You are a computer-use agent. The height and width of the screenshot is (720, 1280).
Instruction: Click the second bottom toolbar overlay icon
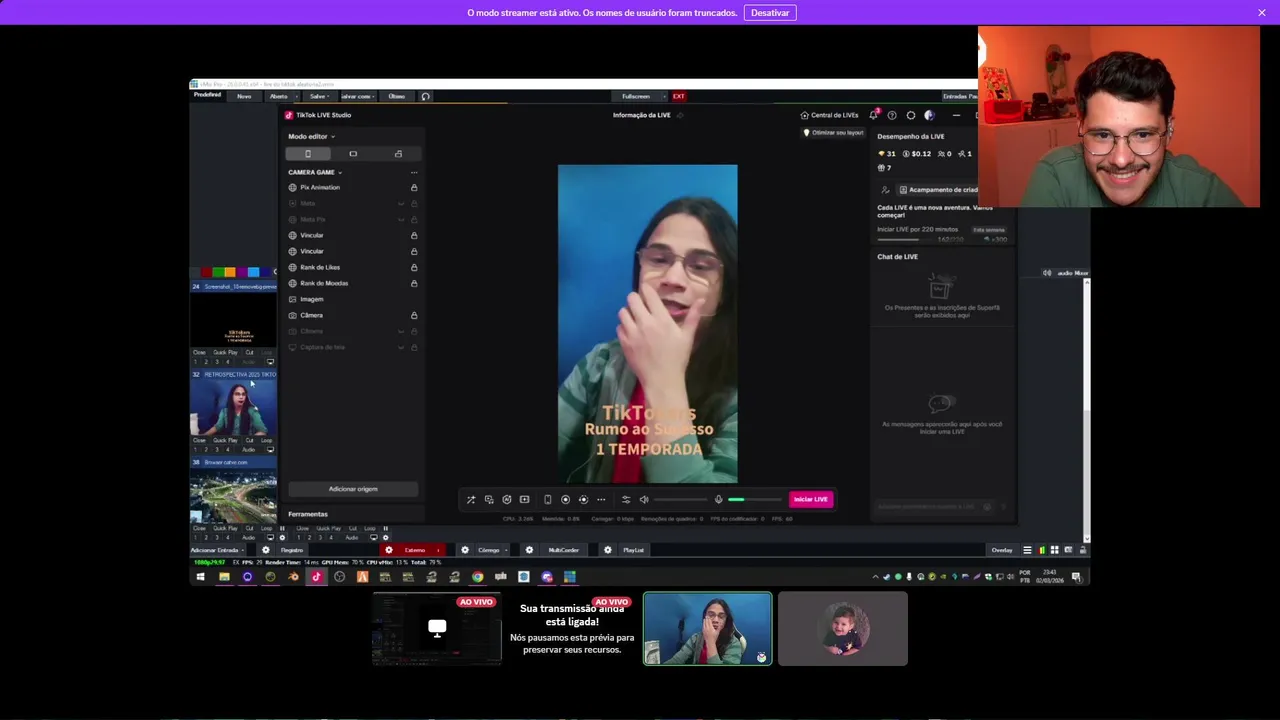(489, 500)
